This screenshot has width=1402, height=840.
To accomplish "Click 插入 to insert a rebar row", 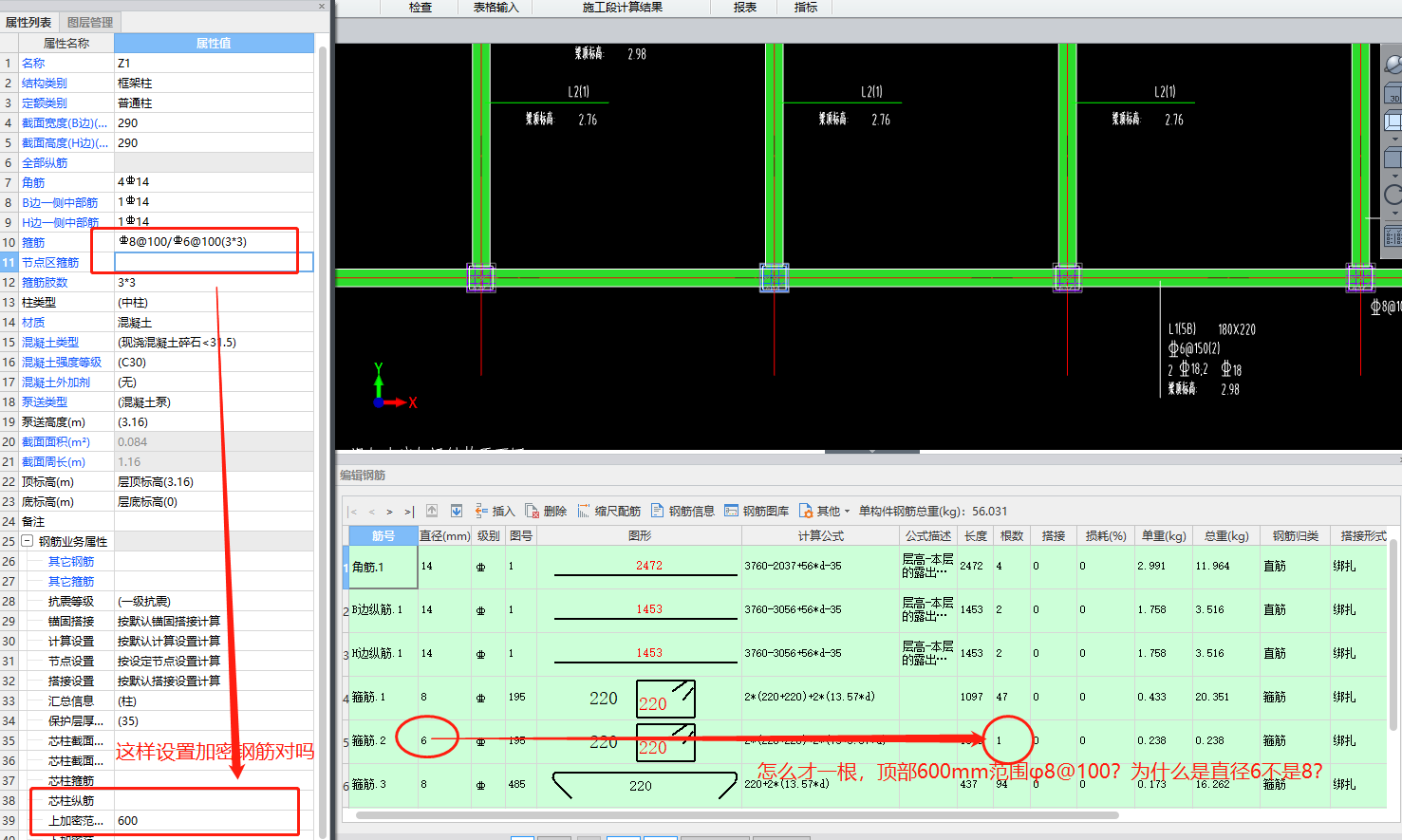I will [495, 511].
